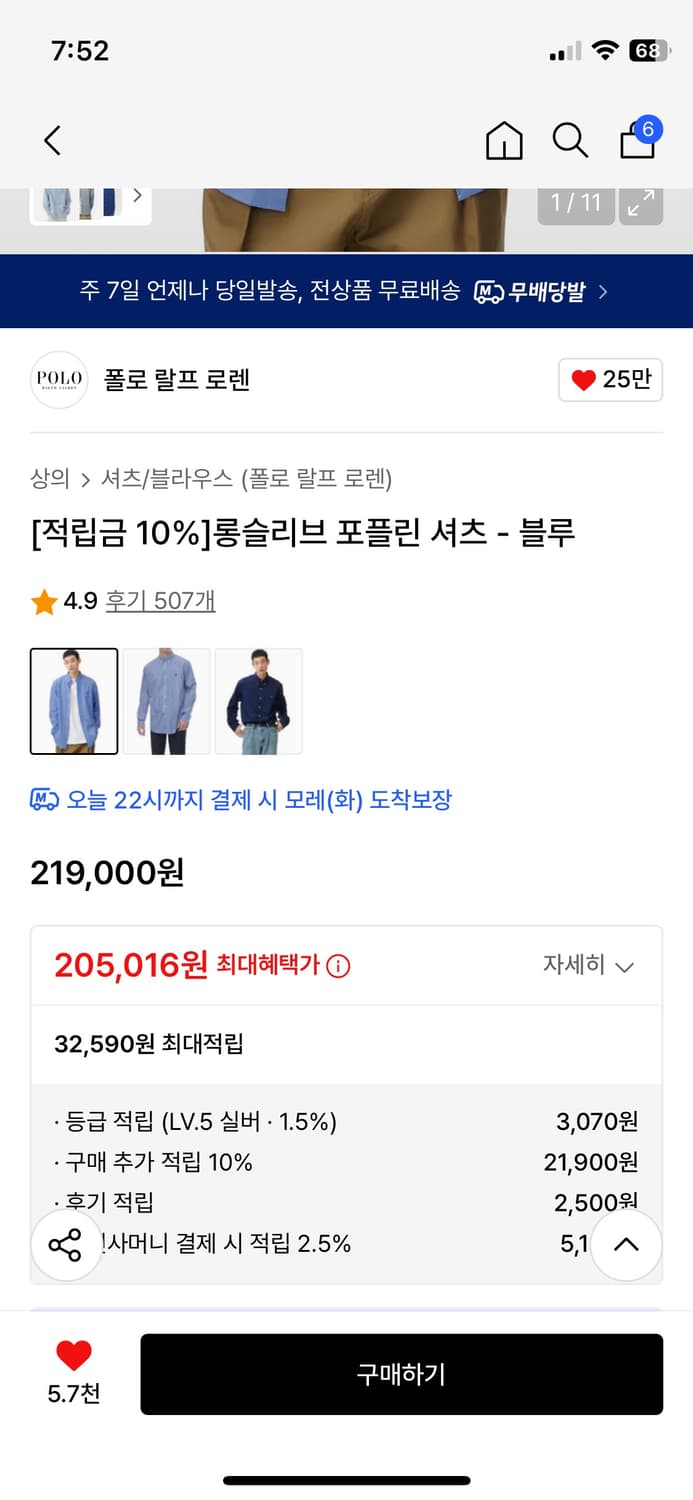The width and height of the screenshot is (693, 1500).
Task: Expand the thumbnail strip arrow at top
Action: pos(137,197)
